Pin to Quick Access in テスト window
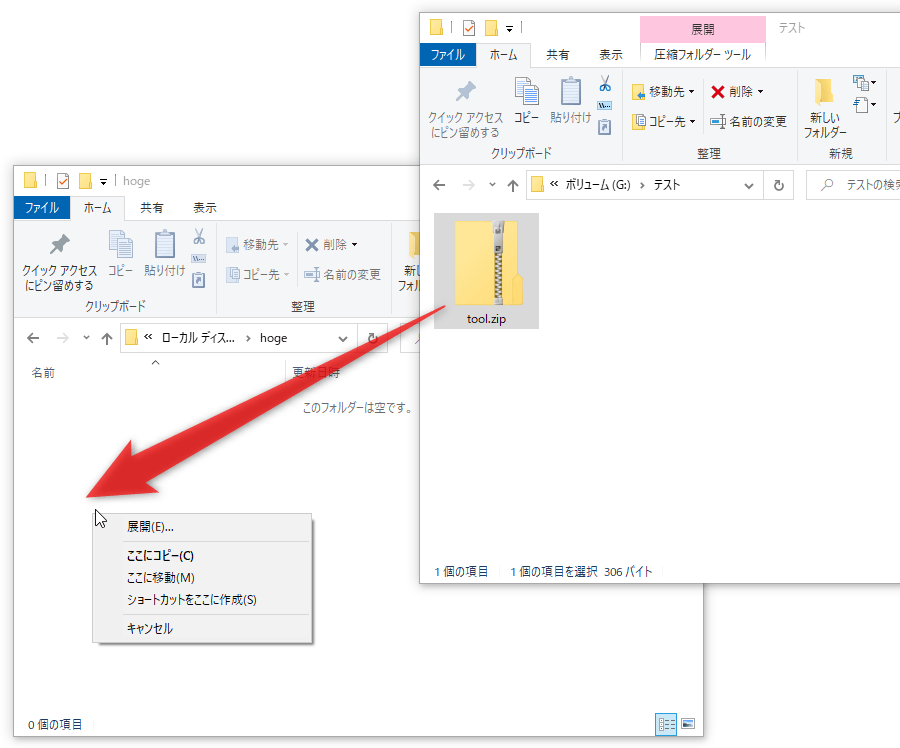Image resolution: width=900 pixels, height=748 pixels. pyautogui.click(x=465, y=108)
